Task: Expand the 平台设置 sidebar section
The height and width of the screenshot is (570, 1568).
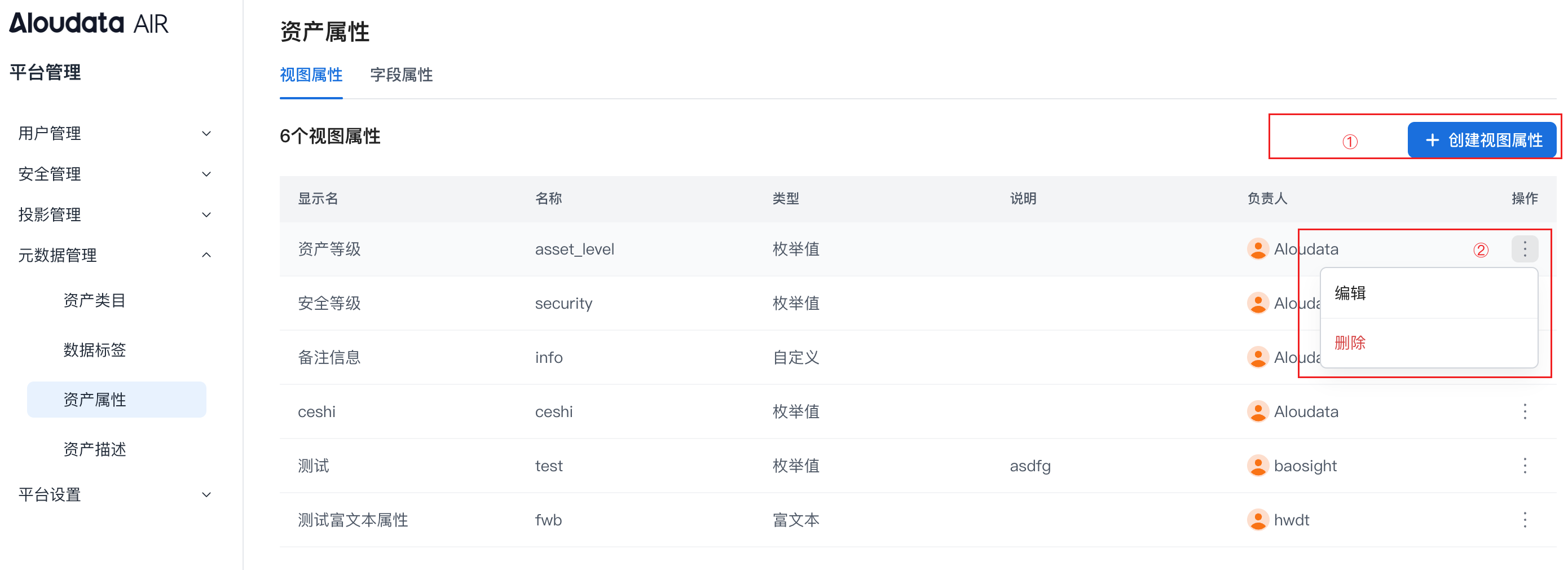Action: point(114,494)
